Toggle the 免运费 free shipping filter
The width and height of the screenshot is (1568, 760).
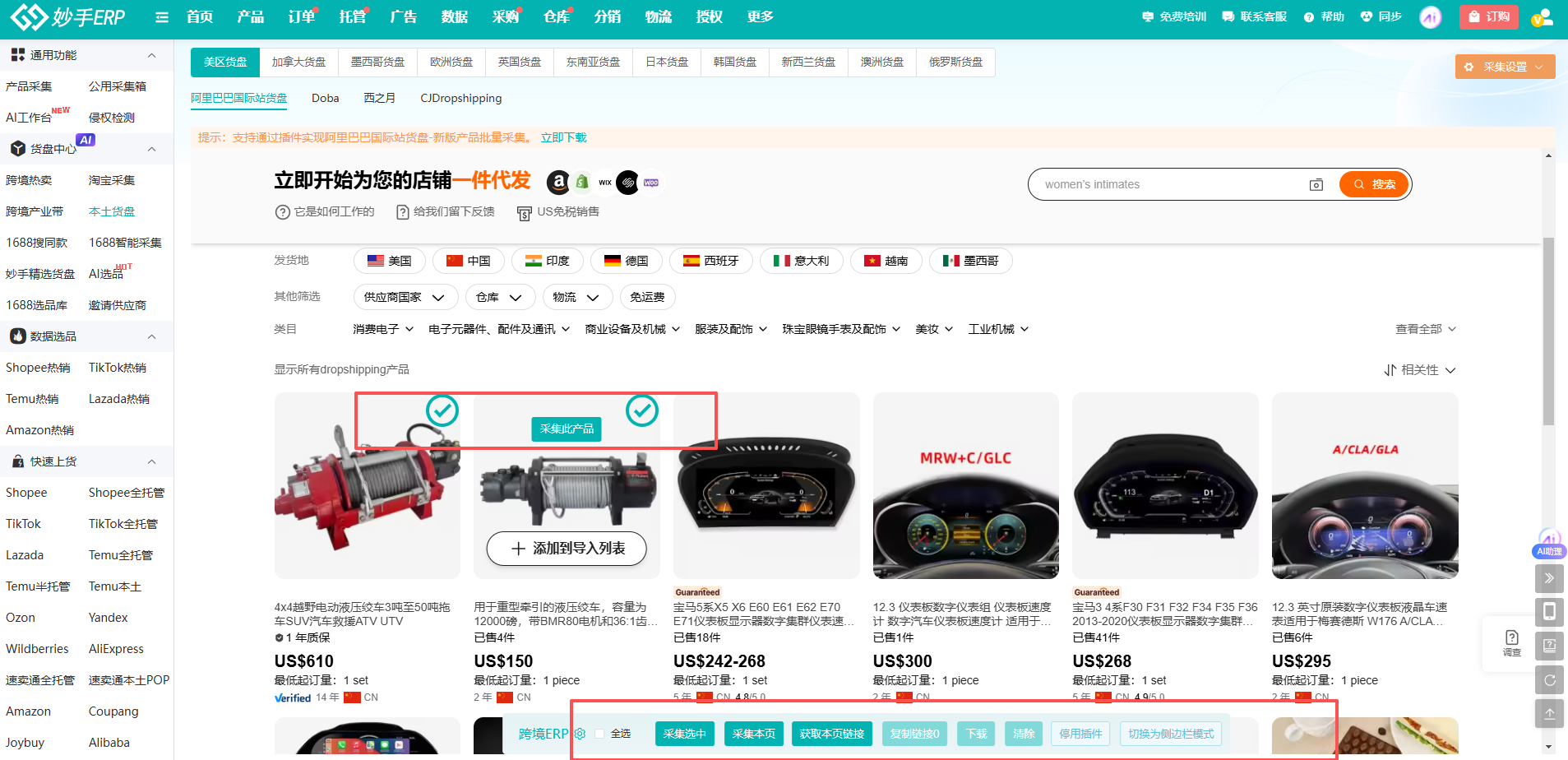pos(647,297)
